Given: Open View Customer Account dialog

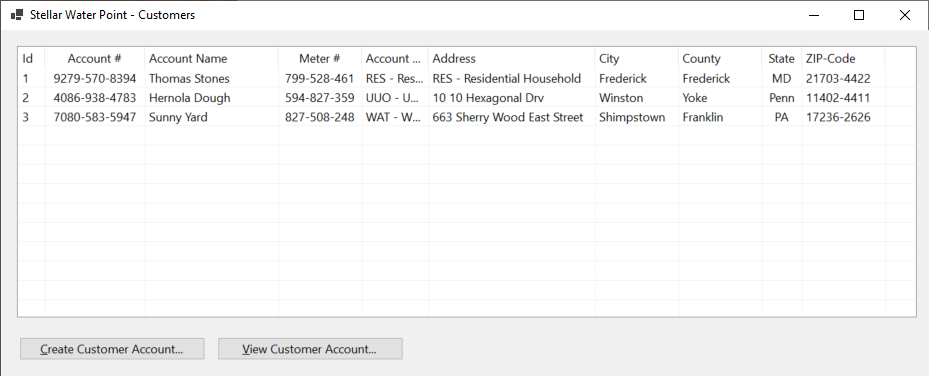Looking at the screenshot, I should tap(310, 349).
